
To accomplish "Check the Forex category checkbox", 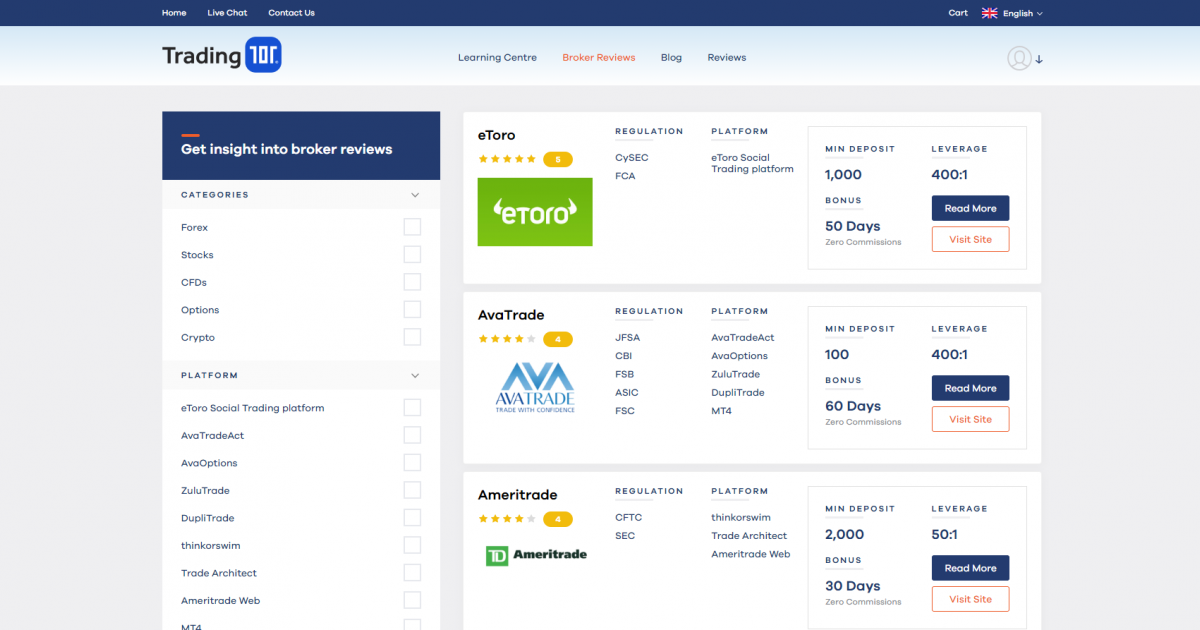I will 412,227.
